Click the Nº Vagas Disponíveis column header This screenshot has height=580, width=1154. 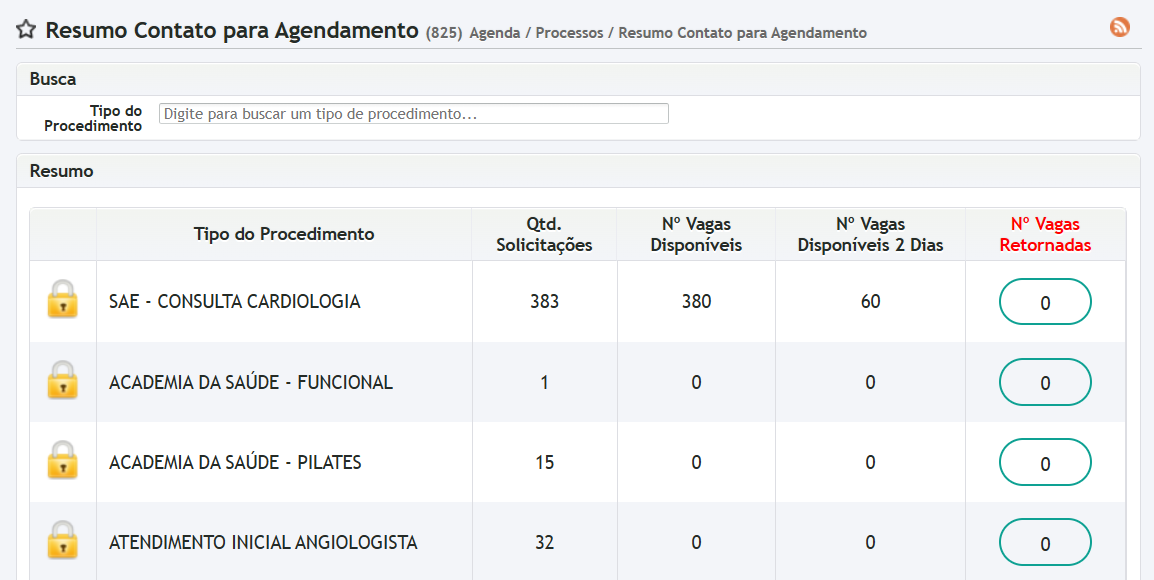click(x=696, y=234)
